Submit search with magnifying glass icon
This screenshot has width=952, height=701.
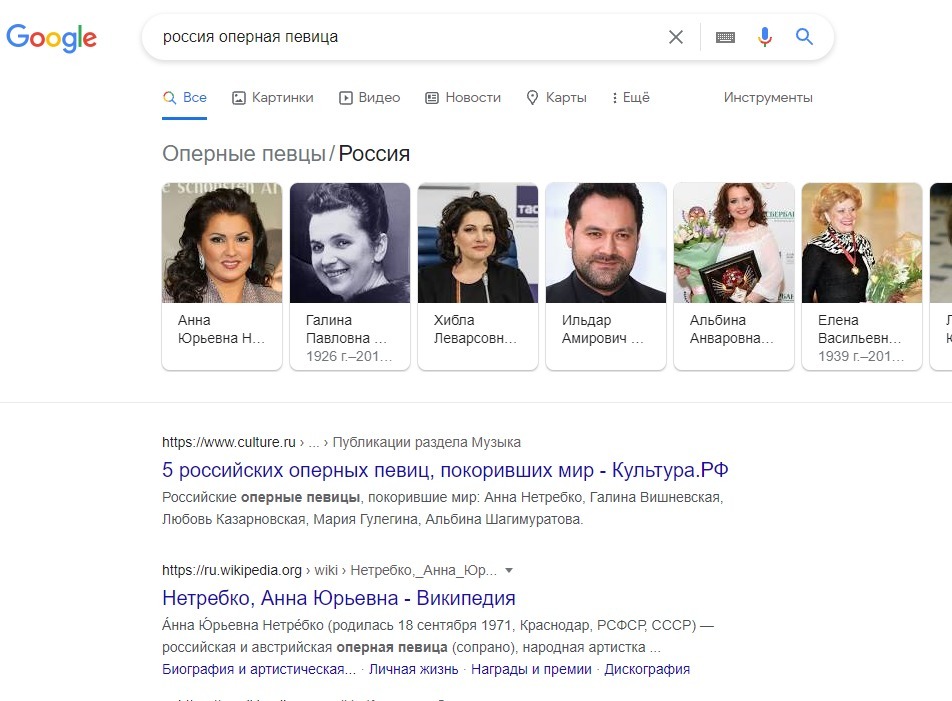pyautogui.click(x=804, y=37)
